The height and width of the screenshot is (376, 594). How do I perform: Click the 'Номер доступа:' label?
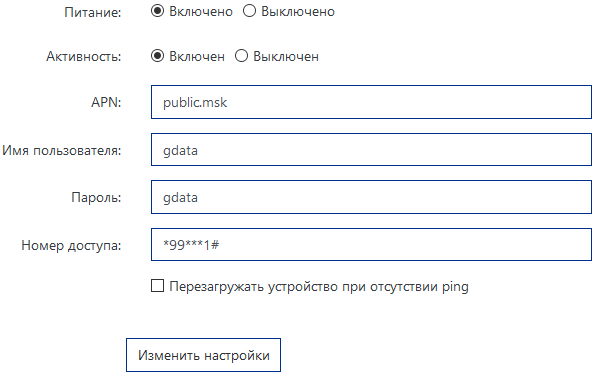71,245
